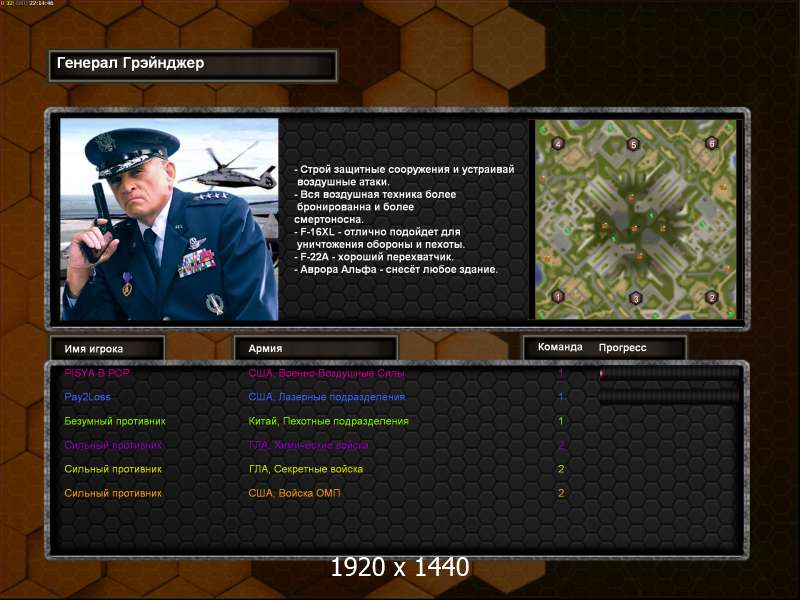
Task: Click the 'Имя игрока' column header
Action: pyautogui.click(x=107, y=349)
